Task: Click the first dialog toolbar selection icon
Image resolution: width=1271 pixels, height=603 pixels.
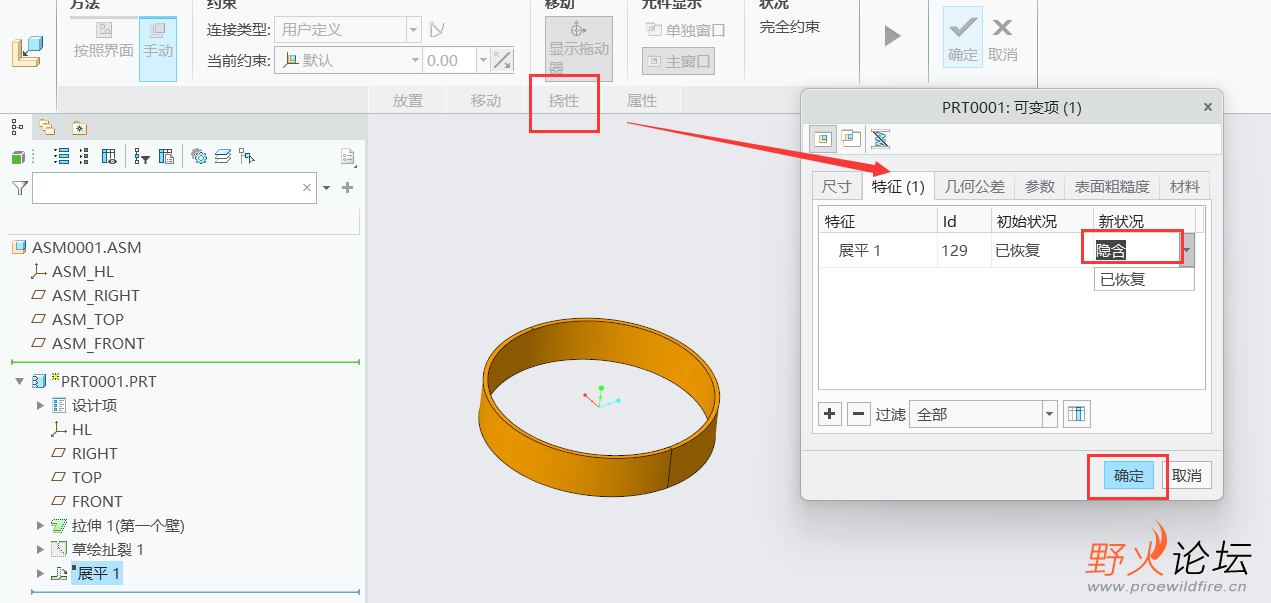Action: coord(823,138)
